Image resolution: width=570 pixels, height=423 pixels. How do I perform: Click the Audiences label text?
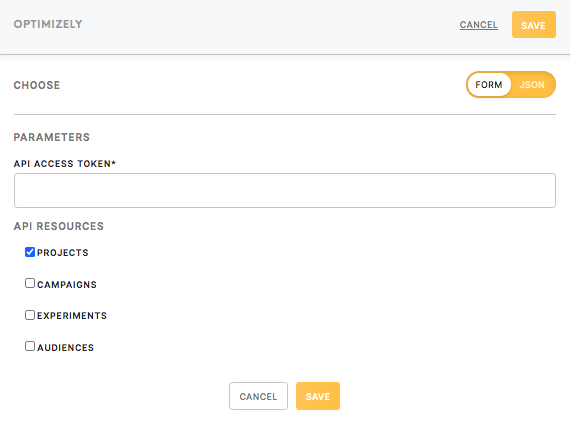[65, 347]
